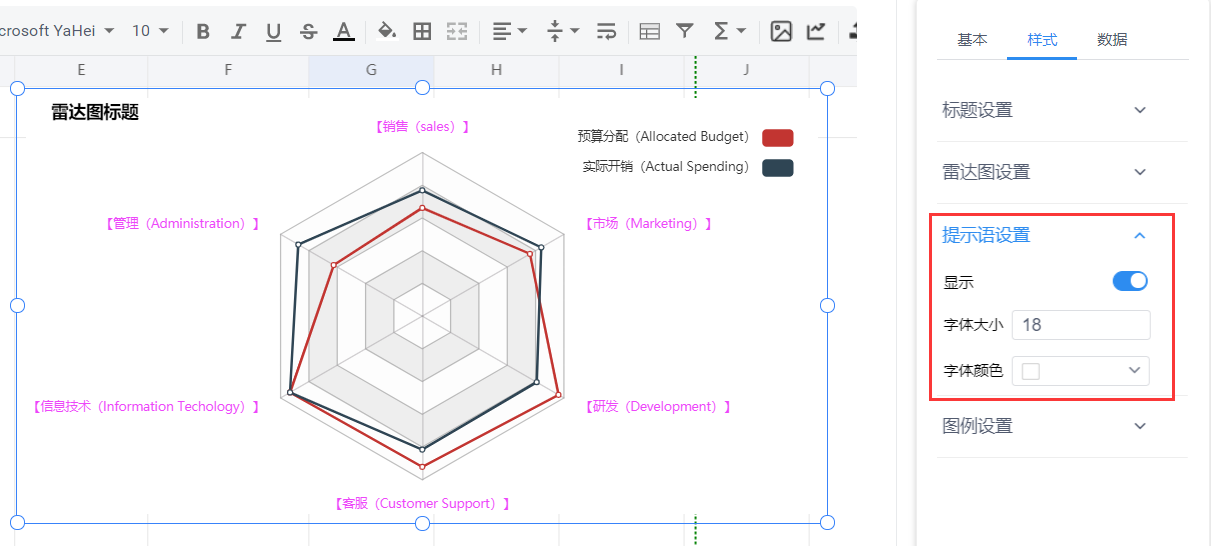The image size is (1211, 546).
Task: Click chart top-center resize handle
Action: click(422, 88)
